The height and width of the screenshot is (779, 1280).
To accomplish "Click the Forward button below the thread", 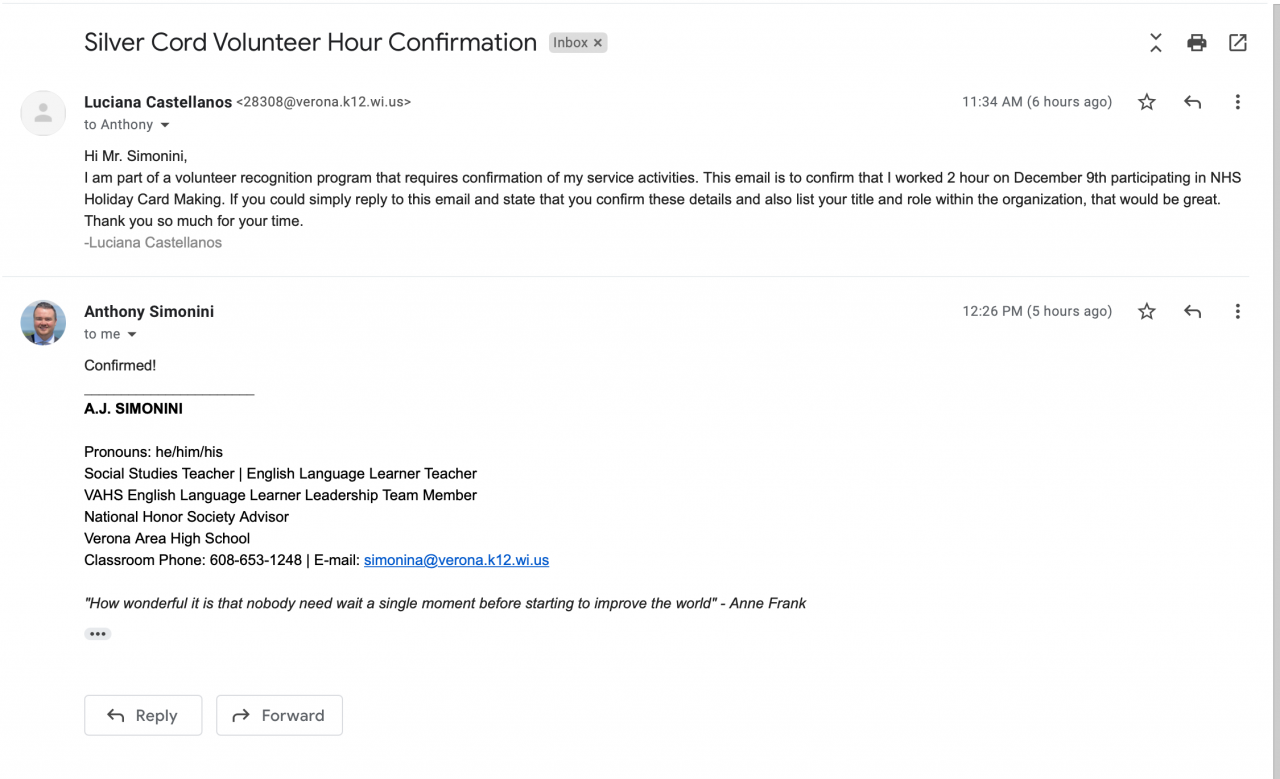I will (279, 716).
